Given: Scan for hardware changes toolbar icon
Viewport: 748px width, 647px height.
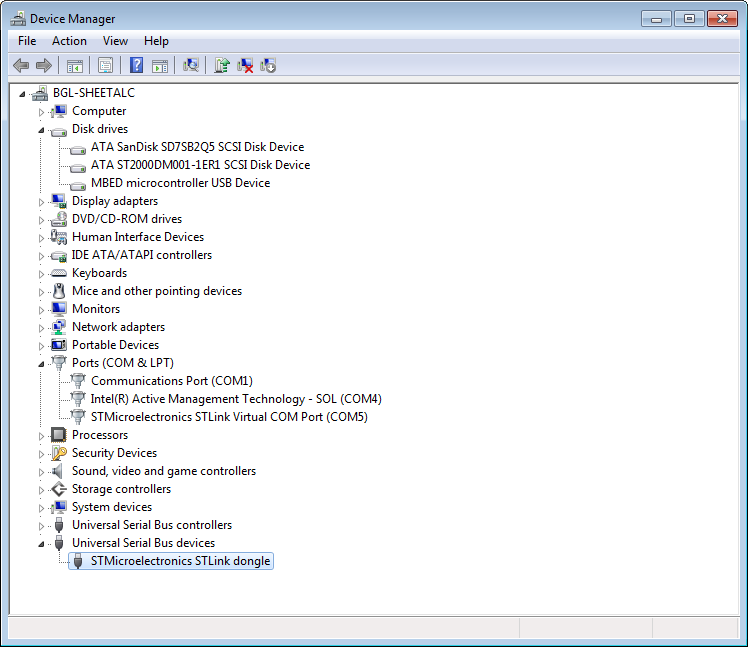Looking at the screenshot, I should (x=191, y=66).
